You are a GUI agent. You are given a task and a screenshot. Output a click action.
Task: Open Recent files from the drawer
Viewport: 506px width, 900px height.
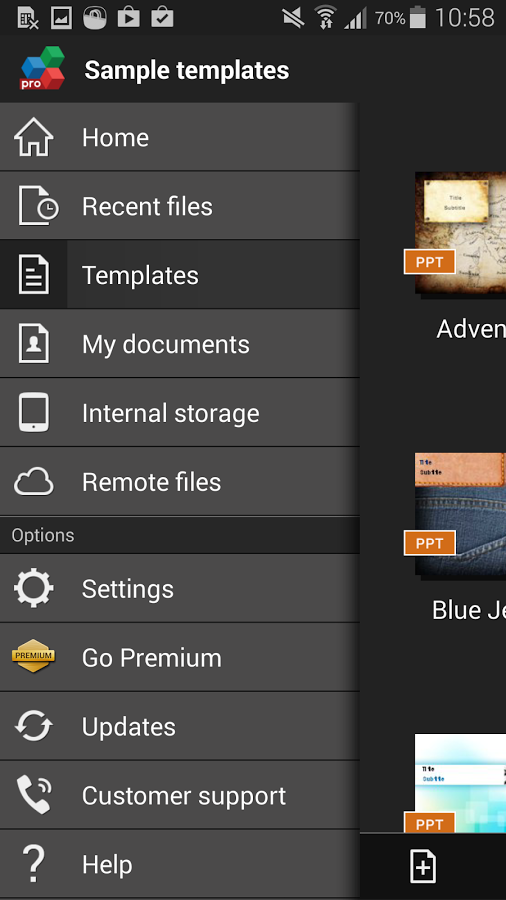pyautogui.click(x=180, y=206)
